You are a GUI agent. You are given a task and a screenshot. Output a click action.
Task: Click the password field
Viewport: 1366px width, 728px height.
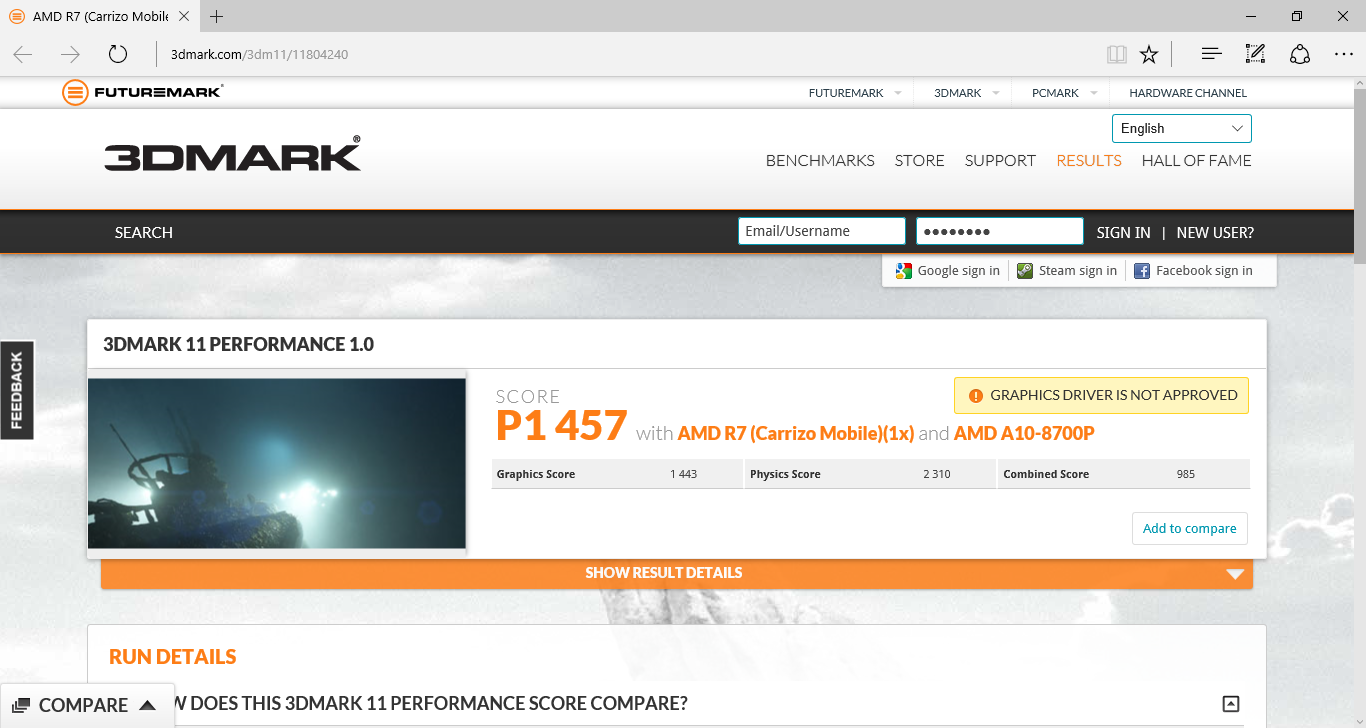pos(999,231)
